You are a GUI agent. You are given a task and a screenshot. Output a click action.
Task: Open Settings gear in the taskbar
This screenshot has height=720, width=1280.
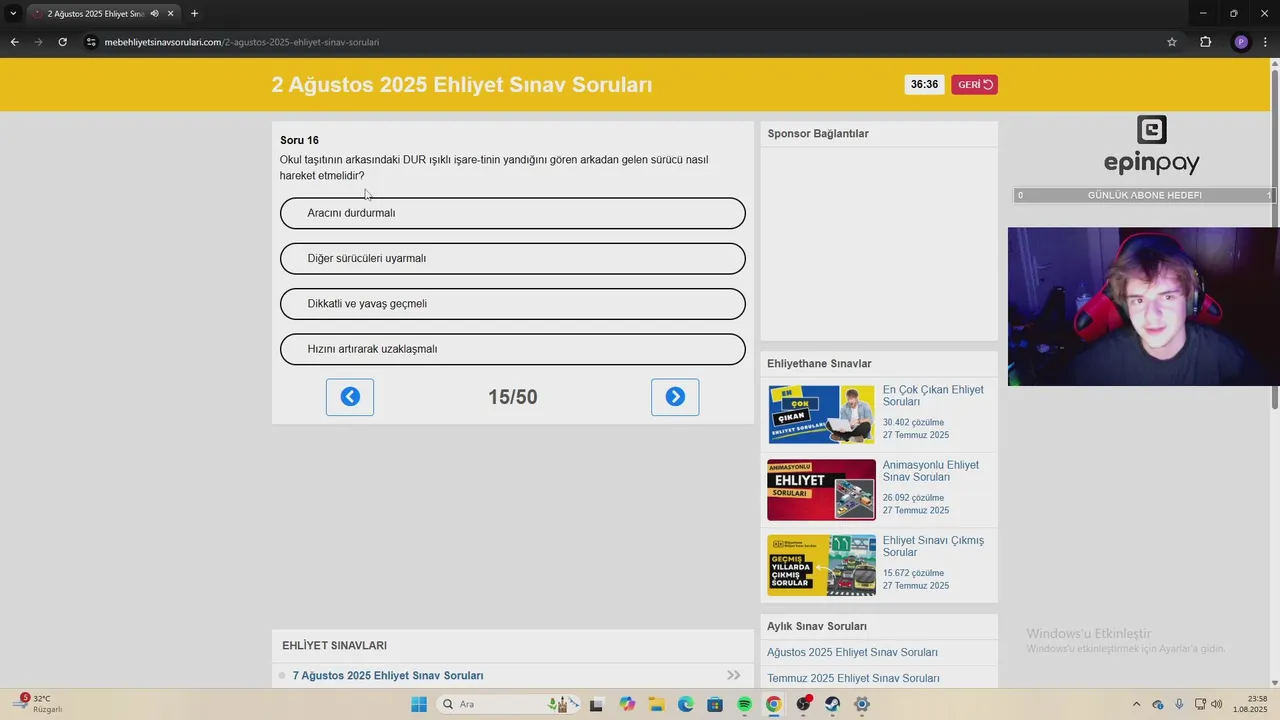(862, 704)
